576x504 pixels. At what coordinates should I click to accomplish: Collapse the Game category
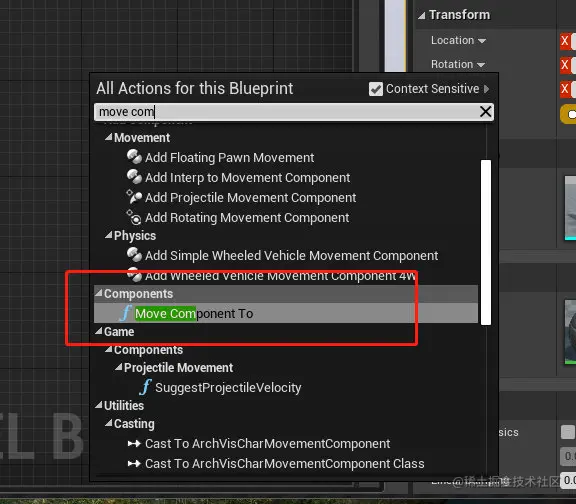(x=99, y=331)
